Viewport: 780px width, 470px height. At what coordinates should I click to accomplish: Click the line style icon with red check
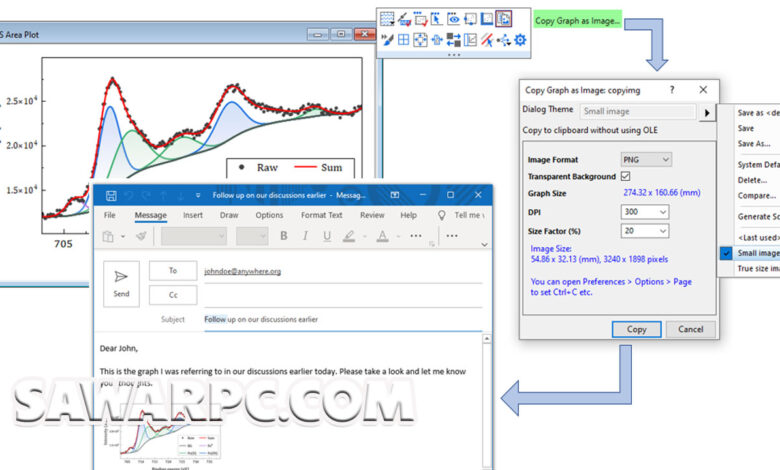point(403,19)
